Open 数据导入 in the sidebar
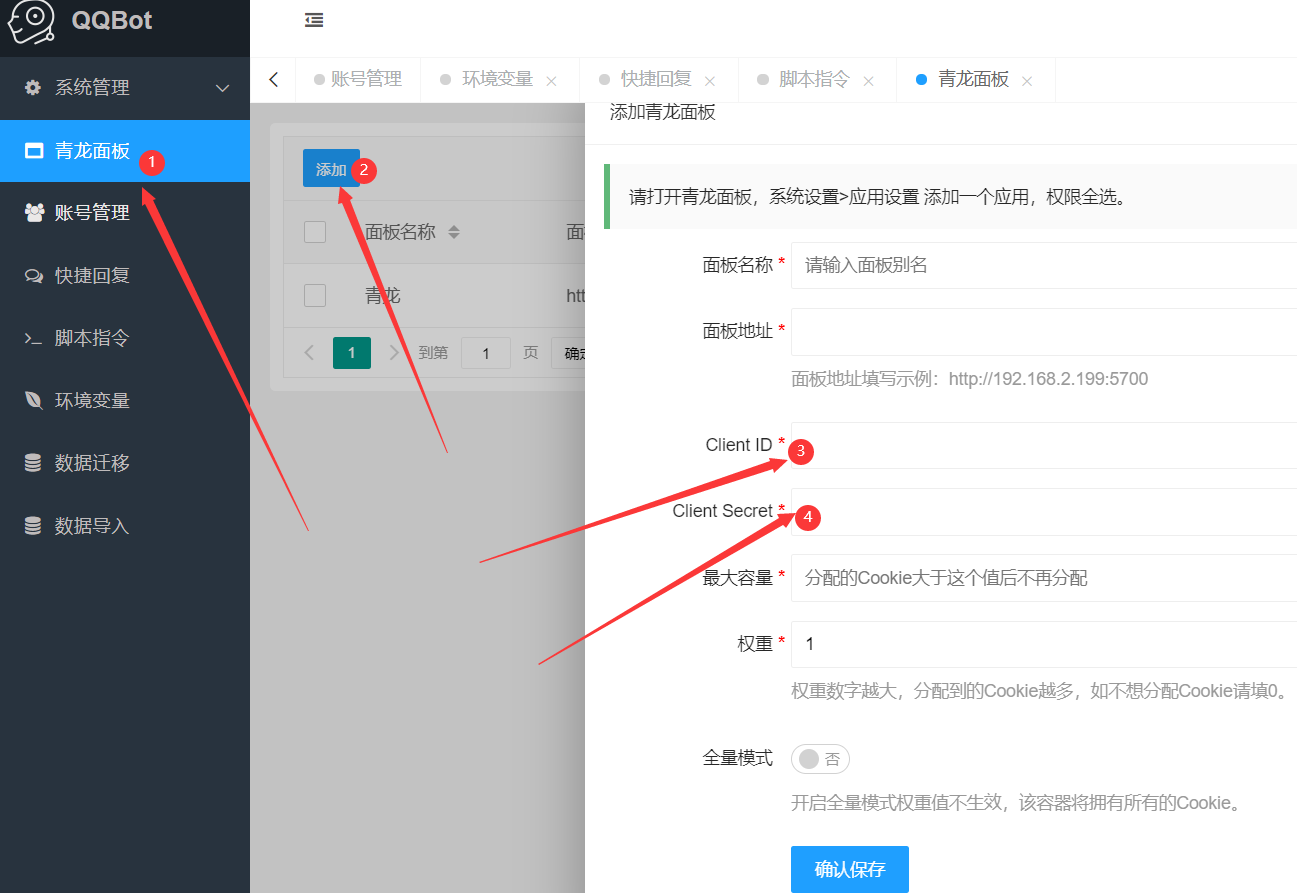Screen dimensions: 1297x893 point(125,526)
